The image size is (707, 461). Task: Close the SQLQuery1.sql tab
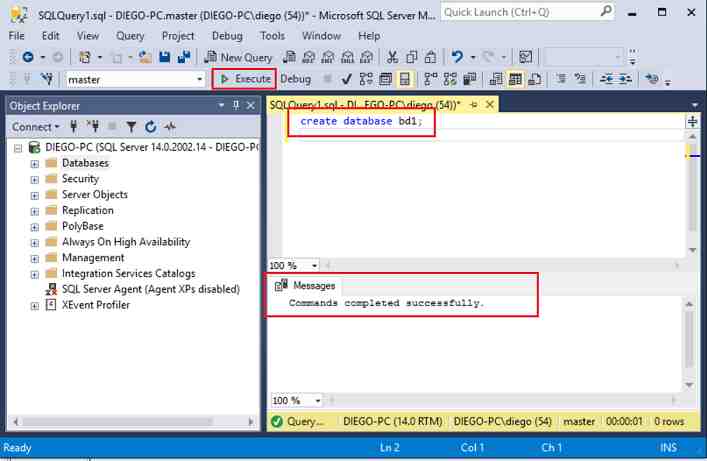click(x=490, y=105)
